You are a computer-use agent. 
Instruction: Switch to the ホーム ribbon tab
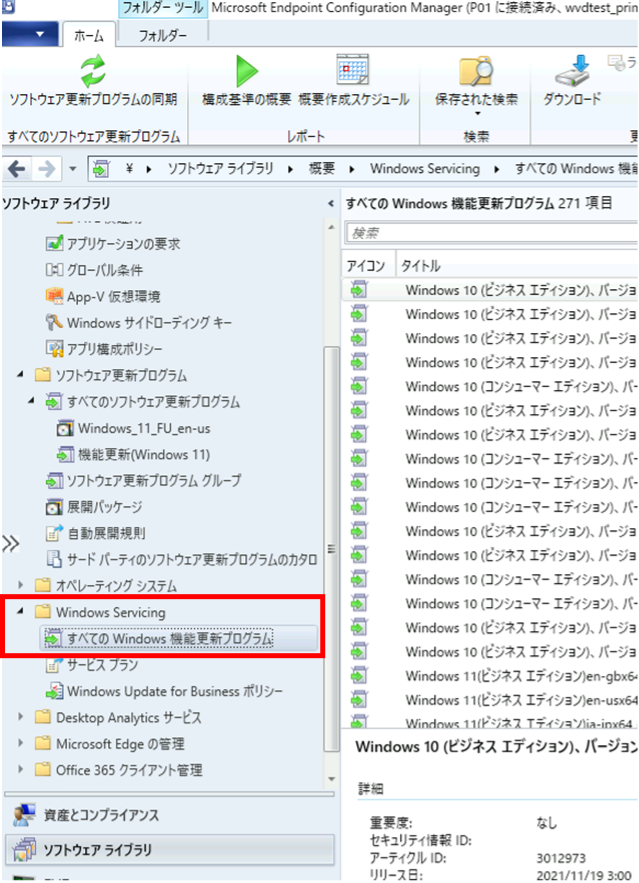point(90,35)
